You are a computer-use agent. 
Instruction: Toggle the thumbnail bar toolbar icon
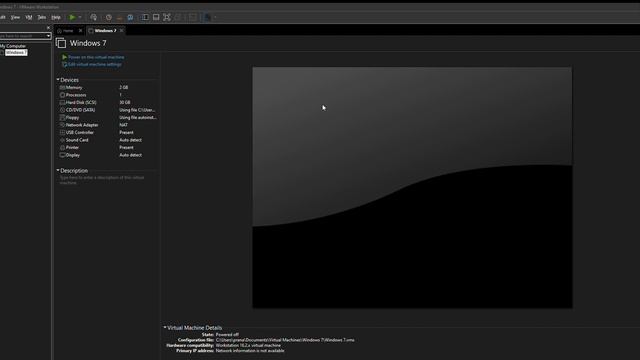pyautogui.click(x=156, y=17)
